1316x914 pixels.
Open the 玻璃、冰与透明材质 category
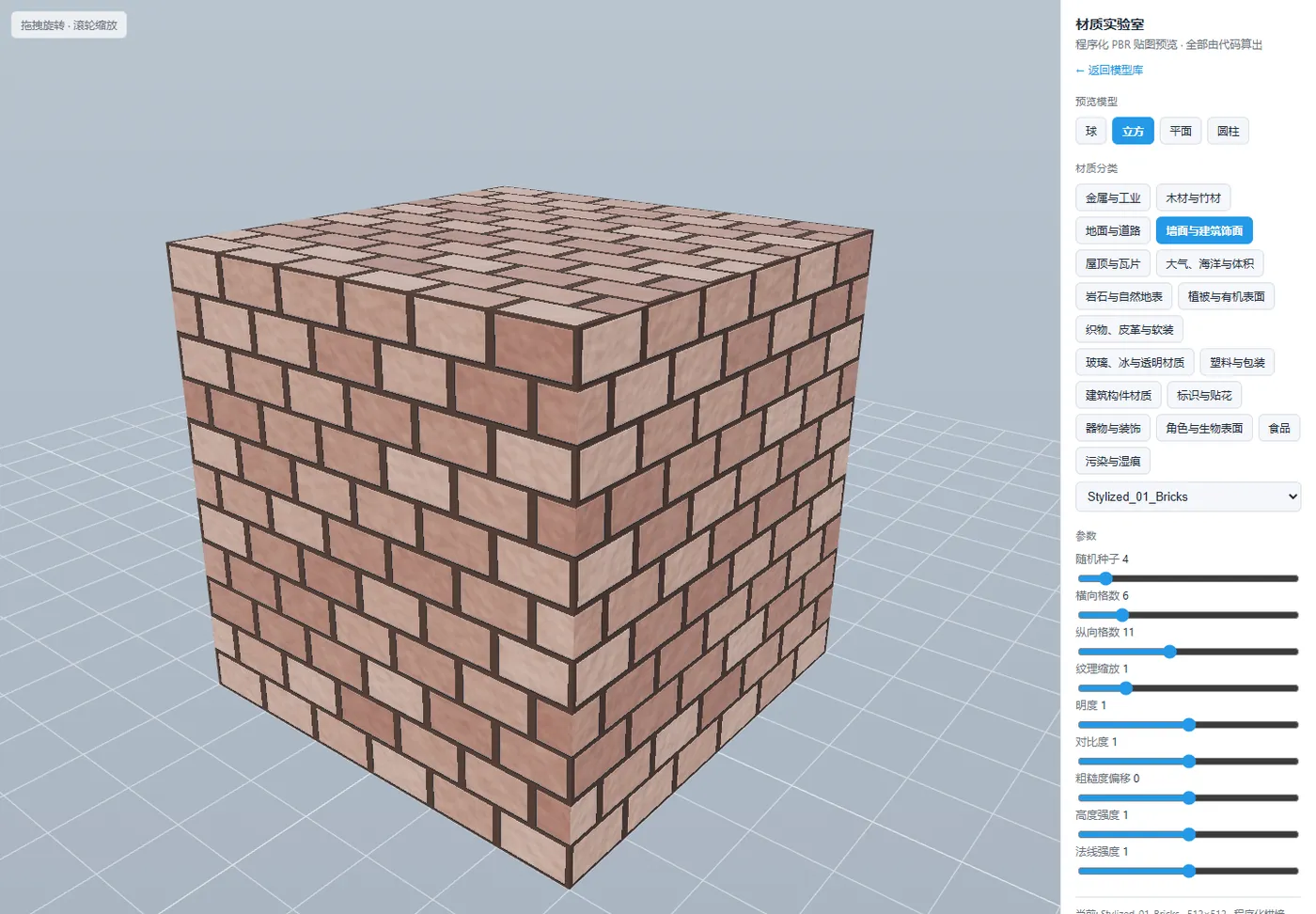[x=1135, y=362]
